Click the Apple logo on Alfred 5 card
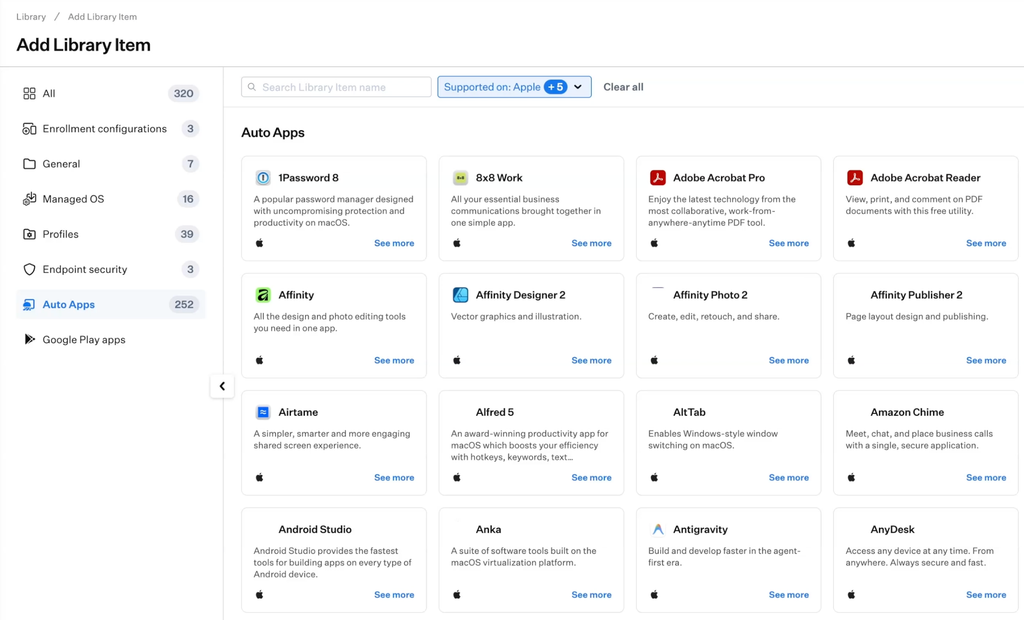This screenshot has width=1024, height=620. [x=457, y=478]
